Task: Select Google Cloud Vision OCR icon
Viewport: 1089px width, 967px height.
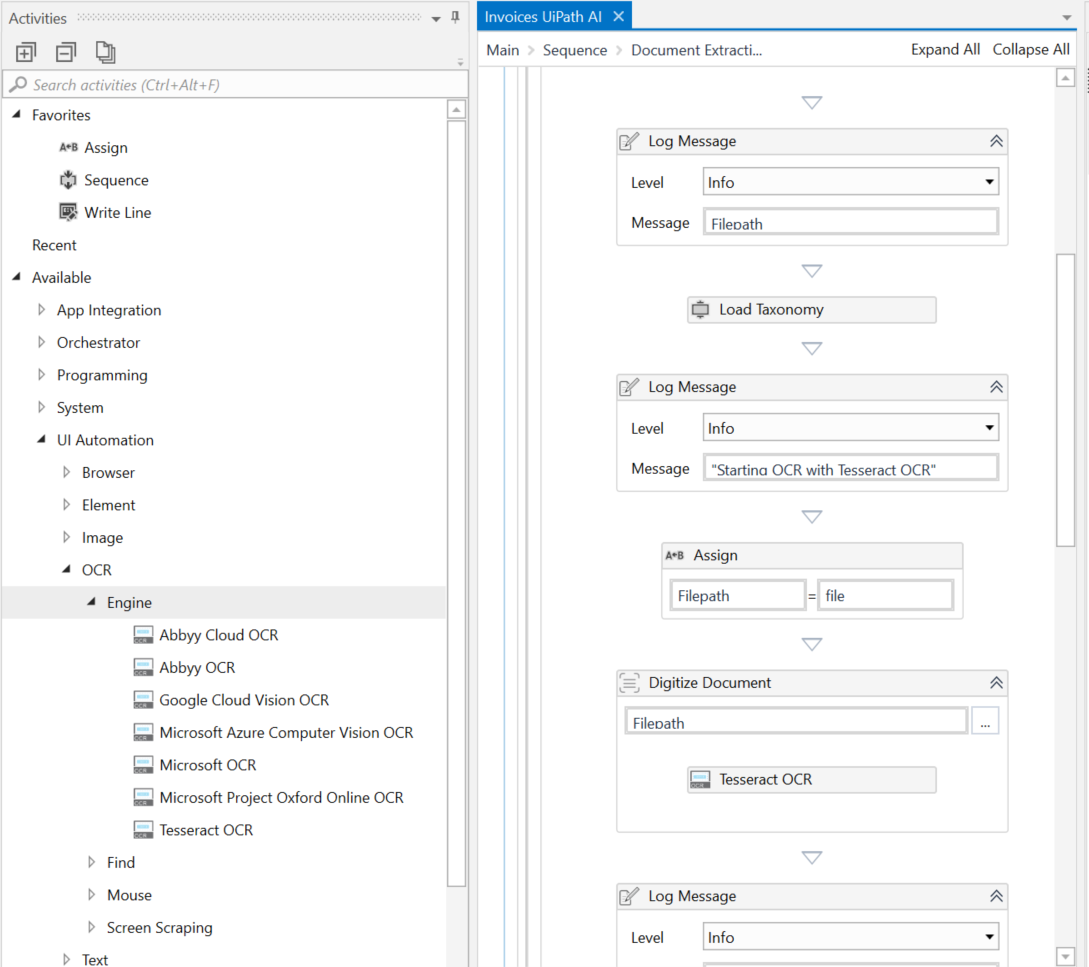Action: pyautogui.click(x=143, y=700)
